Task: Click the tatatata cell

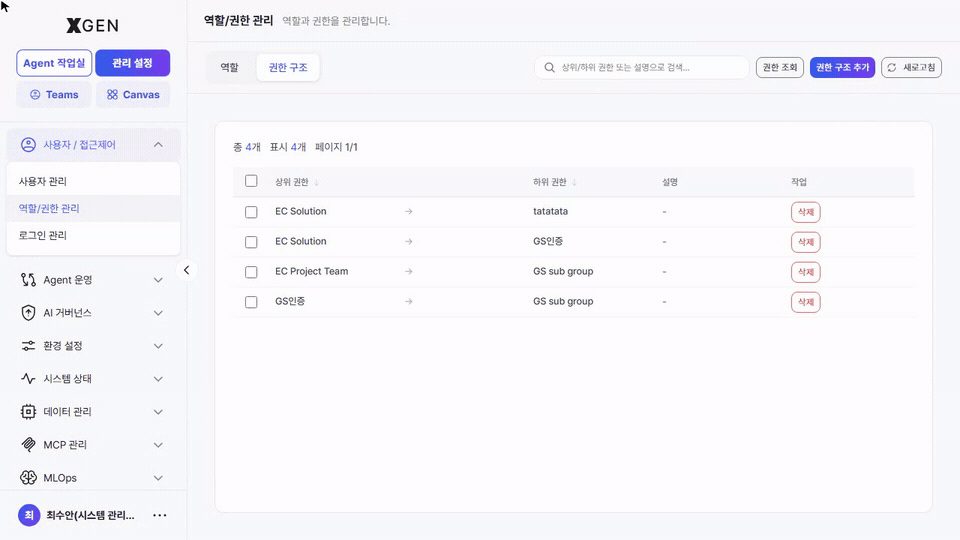Action: [550, 211]
